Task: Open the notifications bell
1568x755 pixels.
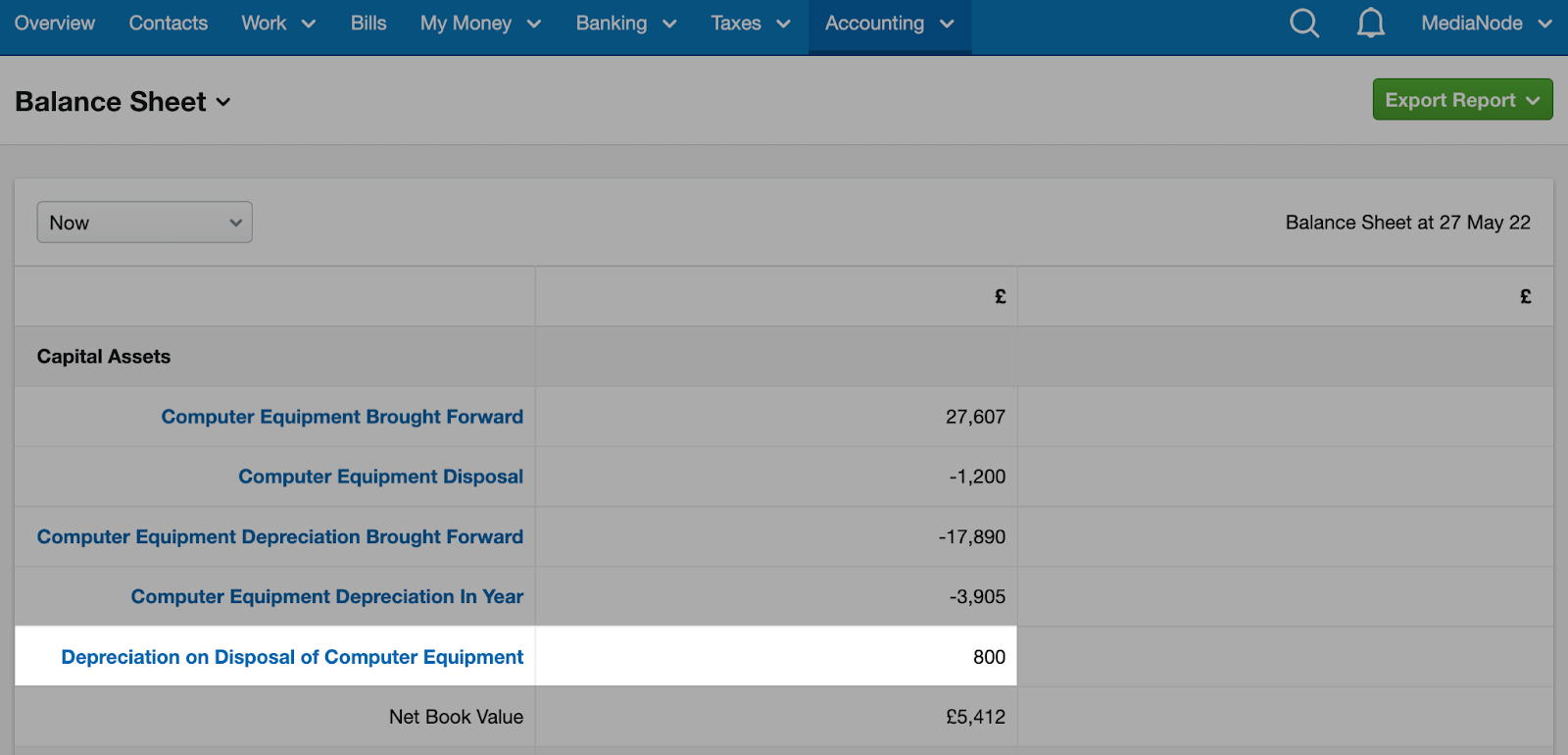Action: click(x=1371, y=23)
